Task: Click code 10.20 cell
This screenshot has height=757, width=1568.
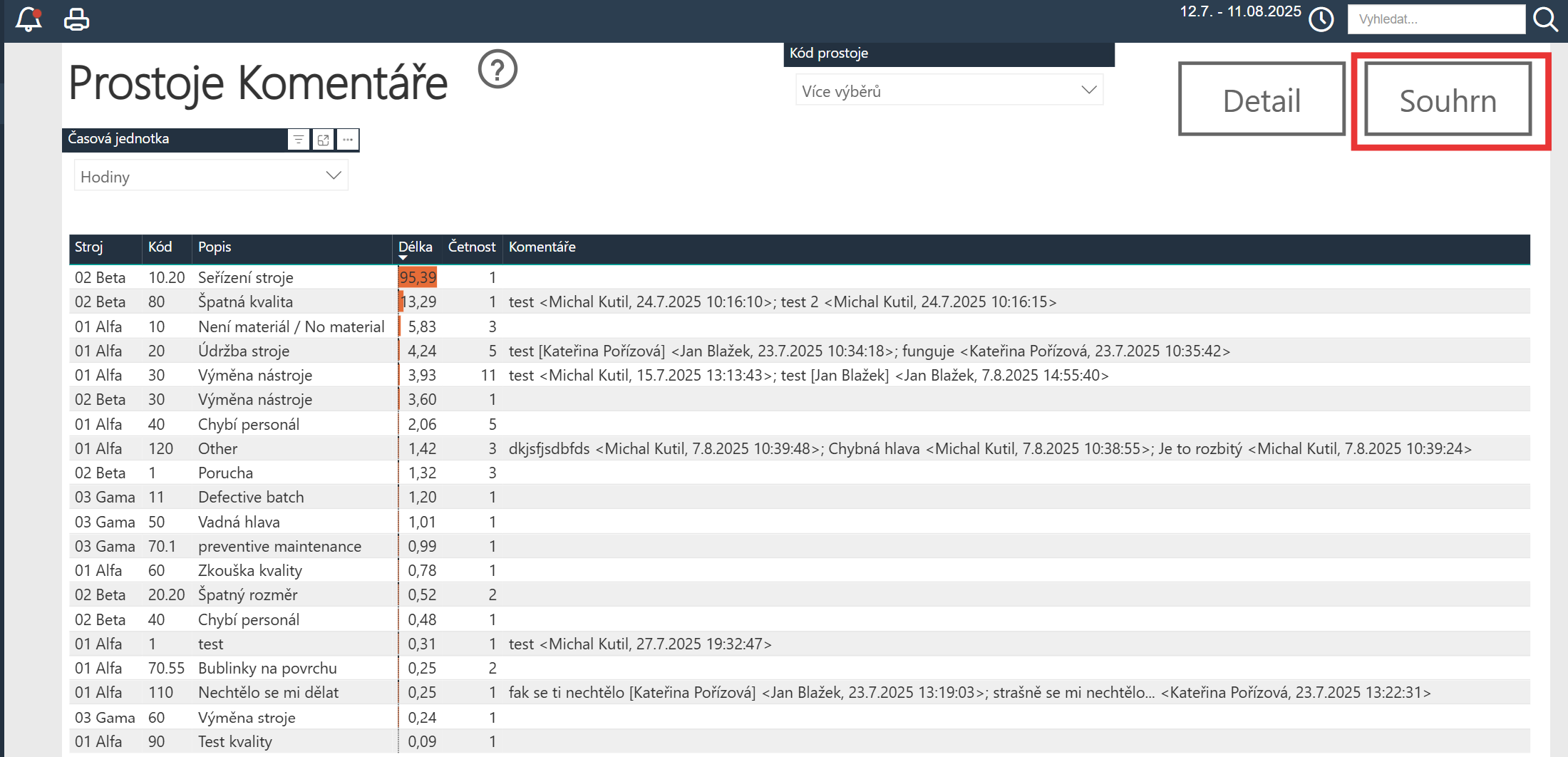Action: (x=166, y=277)
